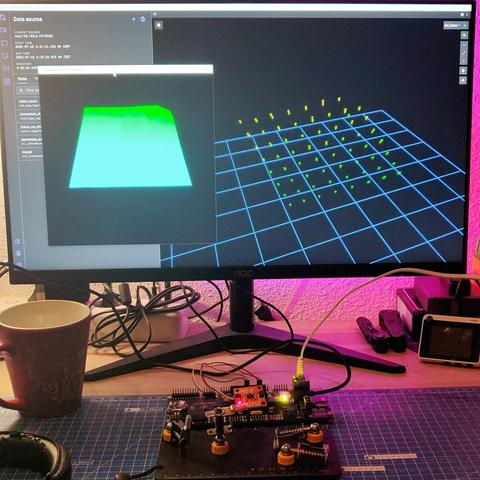Select the Click to publish tool
480x480 pixels.
coord(464,60)
